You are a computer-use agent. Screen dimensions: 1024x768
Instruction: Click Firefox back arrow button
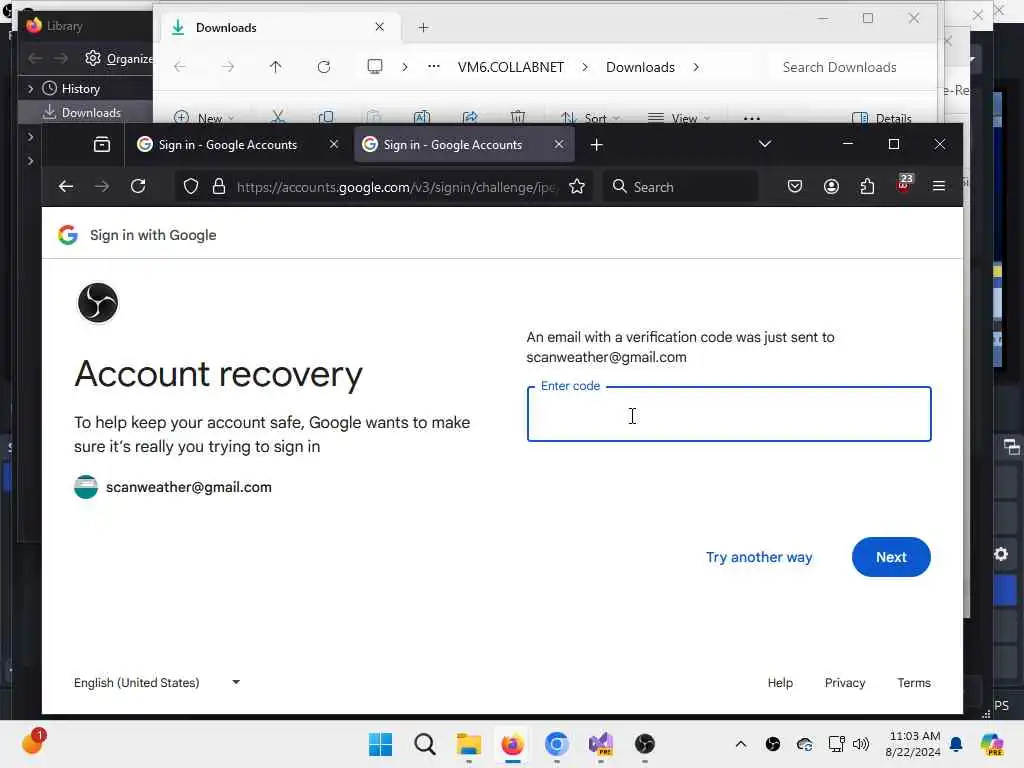click(x=65, y=187)
